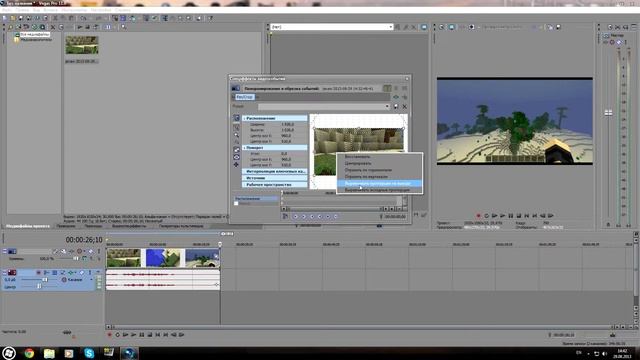
Task: Toggle Lock Aspect Ratio in Pan/Crop
Action: (236, 149)
